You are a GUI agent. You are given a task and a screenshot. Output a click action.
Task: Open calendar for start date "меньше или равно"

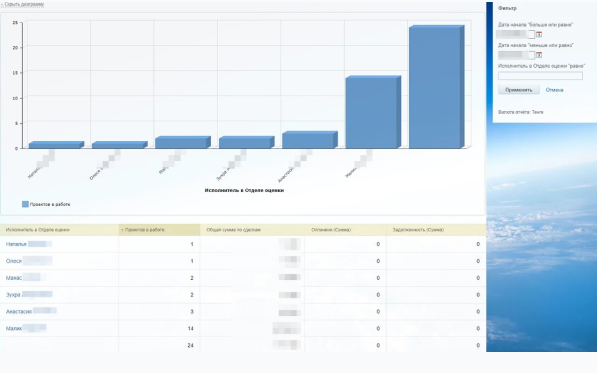(x=539, y=55)
